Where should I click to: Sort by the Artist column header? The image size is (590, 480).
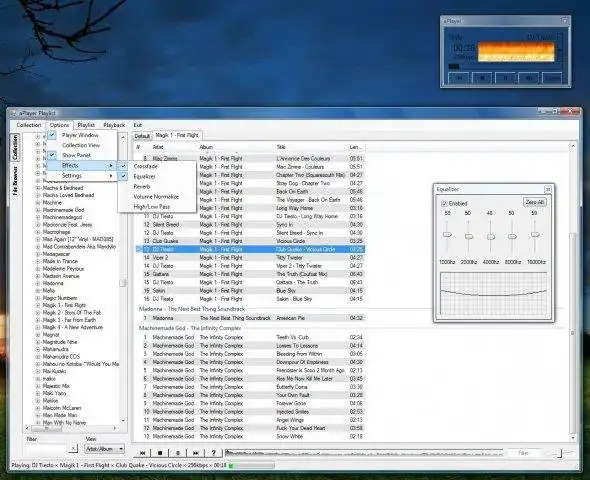pyautogui.click(x=175, y=147)
